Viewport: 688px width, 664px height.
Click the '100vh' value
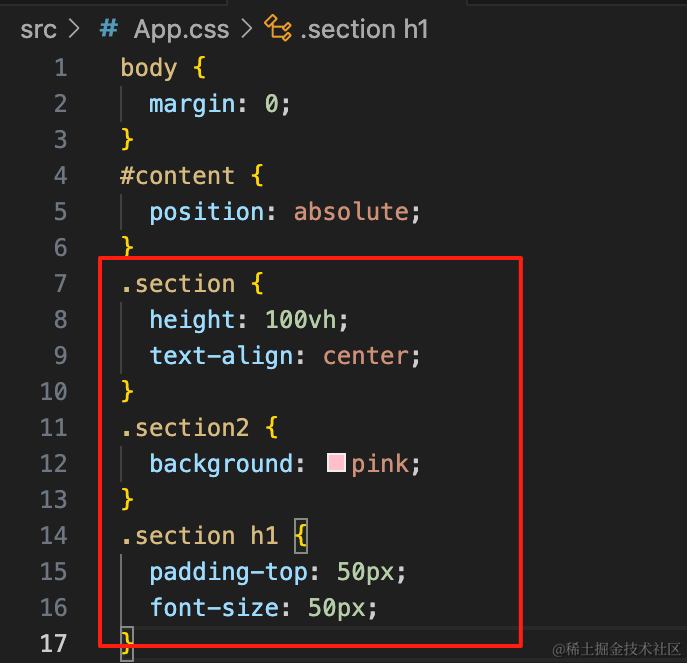coord(301,319)
